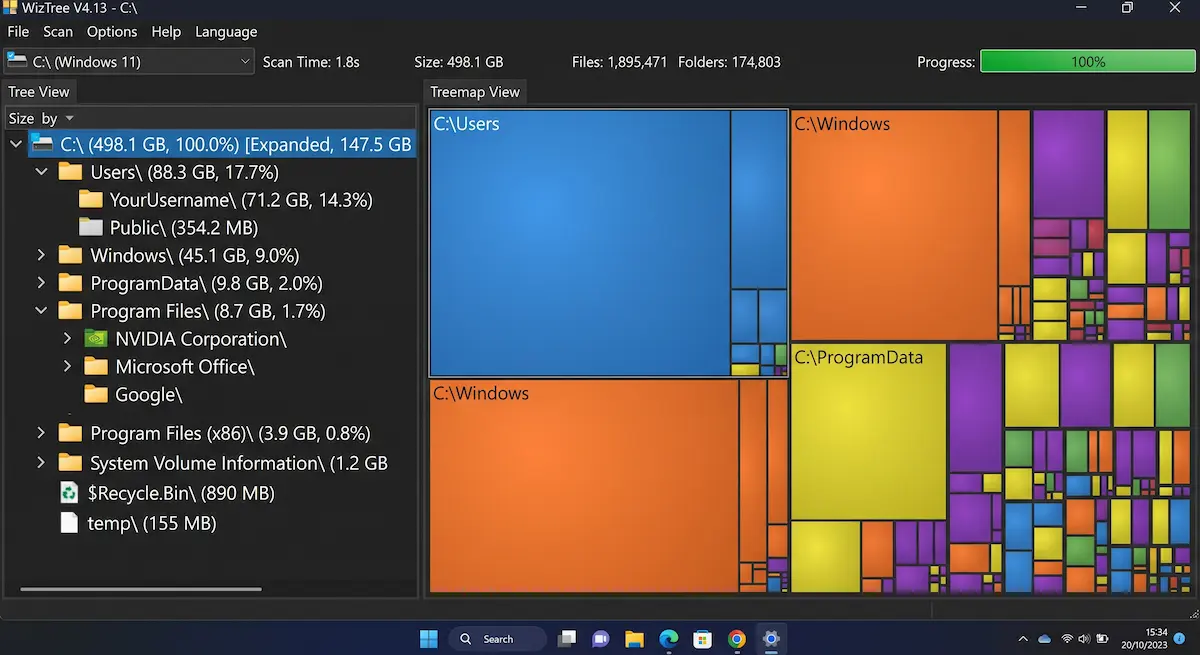Click the $Recycle.Bin recycle icon
1200x655 pixels.
69,492
